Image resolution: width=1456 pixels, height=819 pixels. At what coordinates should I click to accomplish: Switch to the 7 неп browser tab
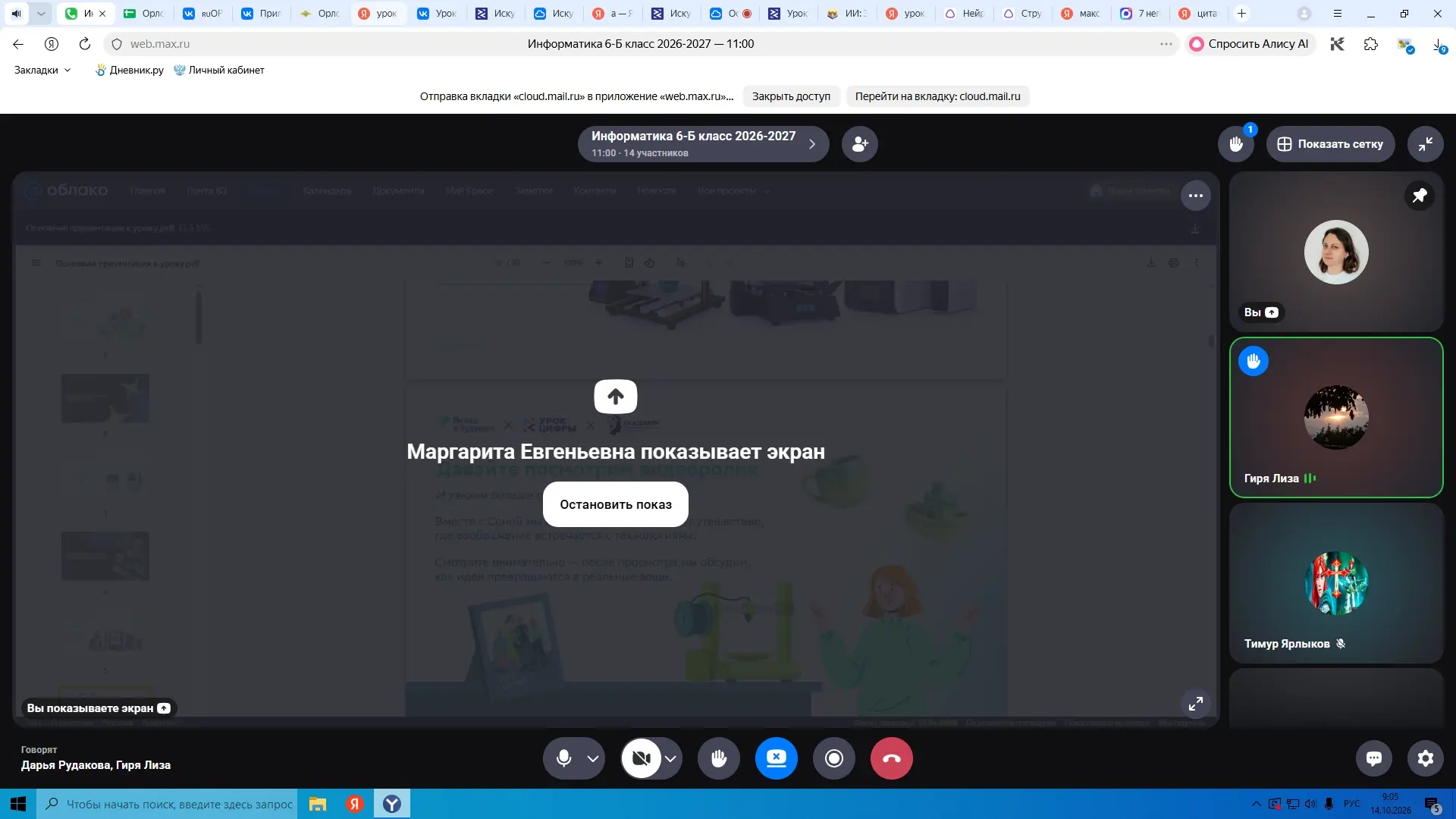1141,13
